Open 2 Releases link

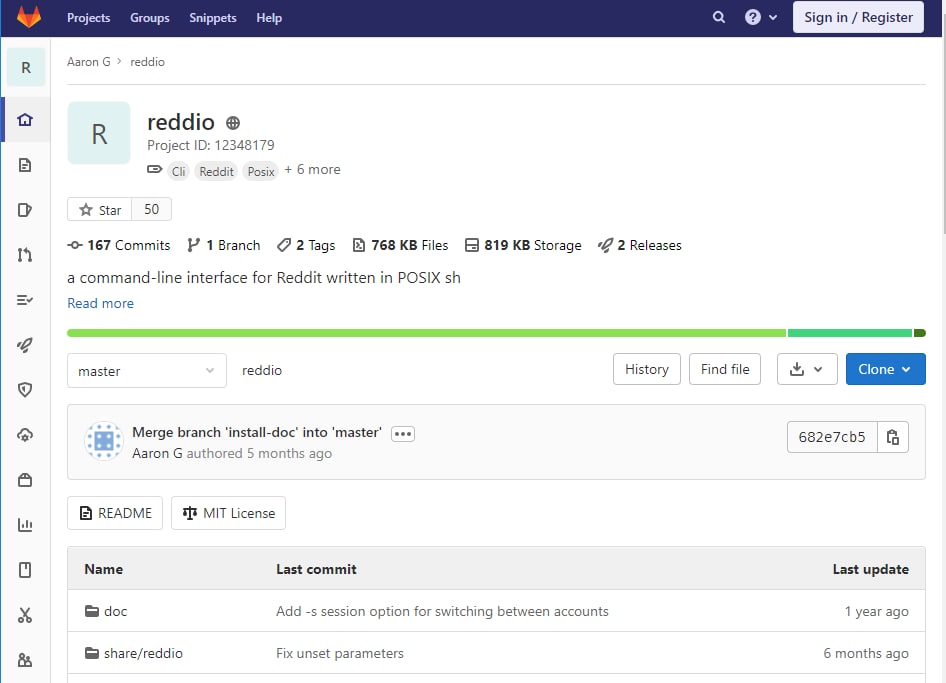[640, 246]
